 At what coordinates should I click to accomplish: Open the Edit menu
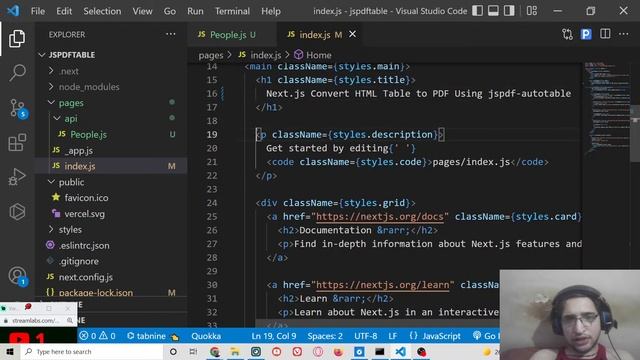[x=64, y=11]
